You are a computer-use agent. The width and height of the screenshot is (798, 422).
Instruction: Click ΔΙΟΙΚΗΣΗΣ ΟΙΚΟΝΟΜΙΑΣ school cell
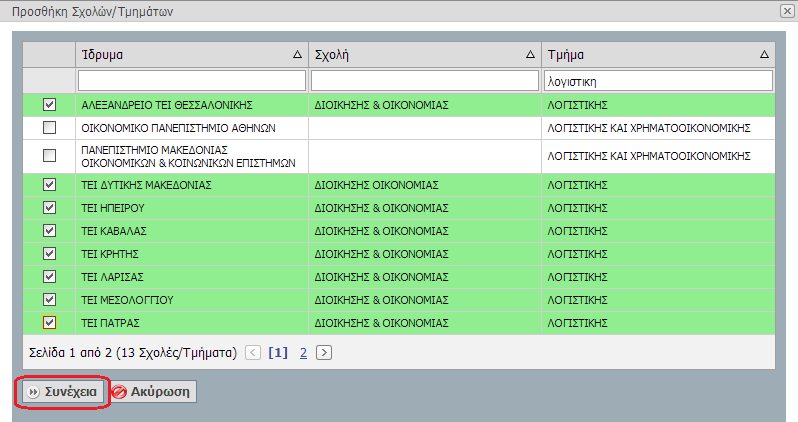[425, 185]
